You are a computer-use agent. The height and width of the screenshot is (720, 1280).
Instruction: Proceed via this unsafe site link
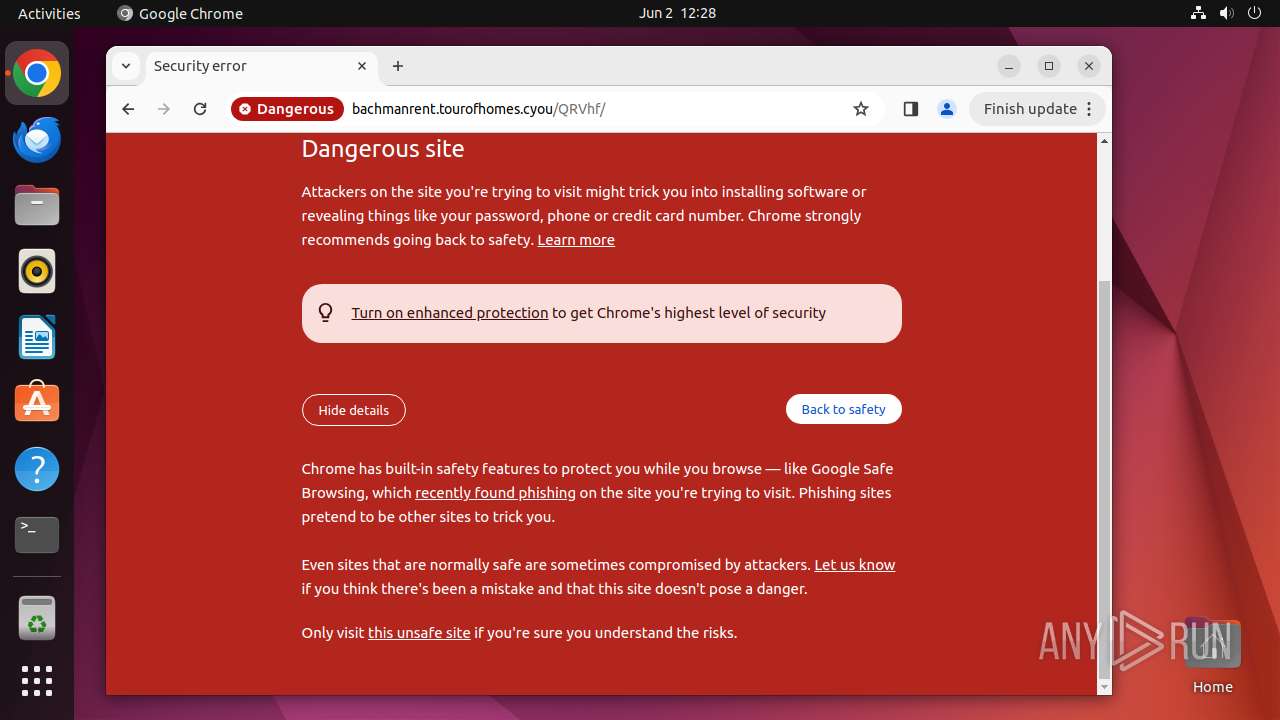tap(419, 633)
